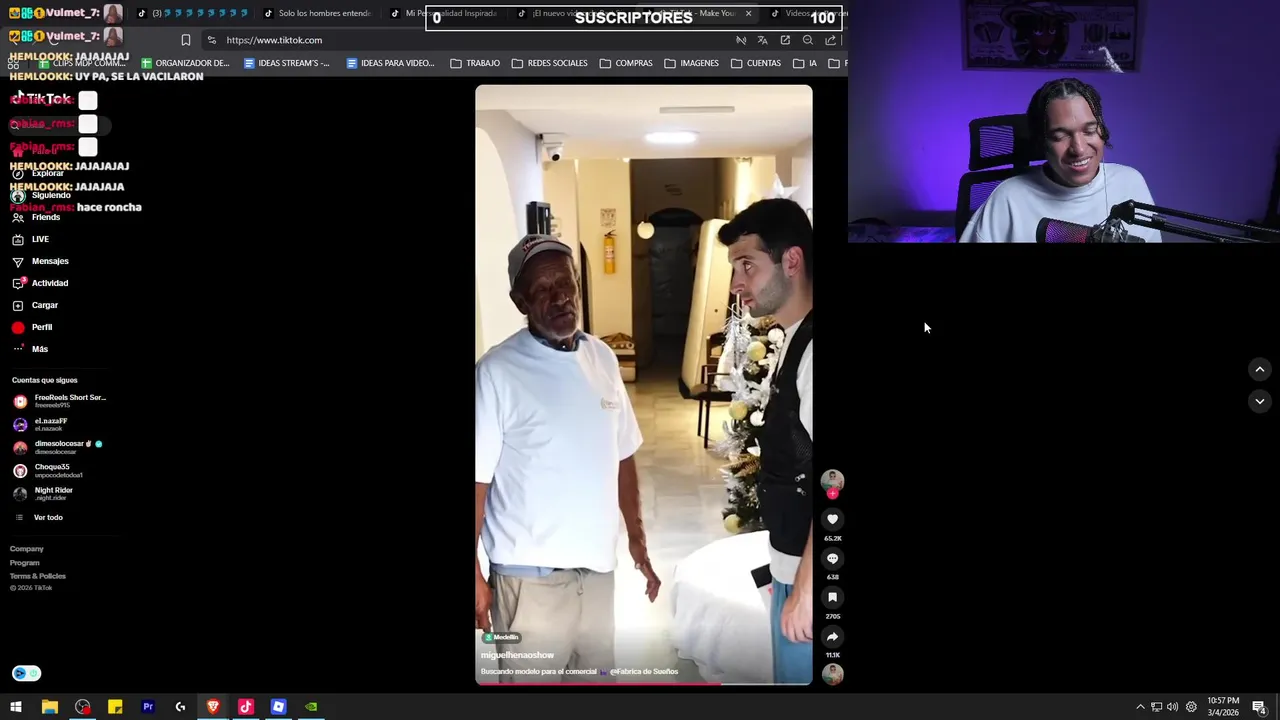
Task: Open Premiere Pro from the taskbar
Action: (148, 707)
